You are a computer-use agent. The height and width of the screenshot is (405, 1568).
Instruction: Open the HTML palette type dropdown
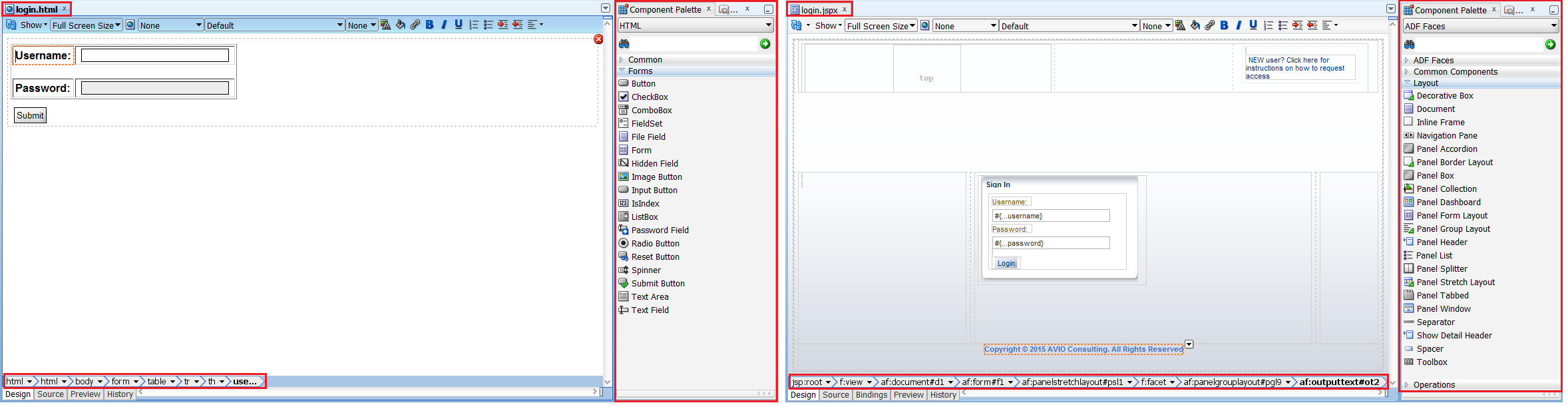695,25
